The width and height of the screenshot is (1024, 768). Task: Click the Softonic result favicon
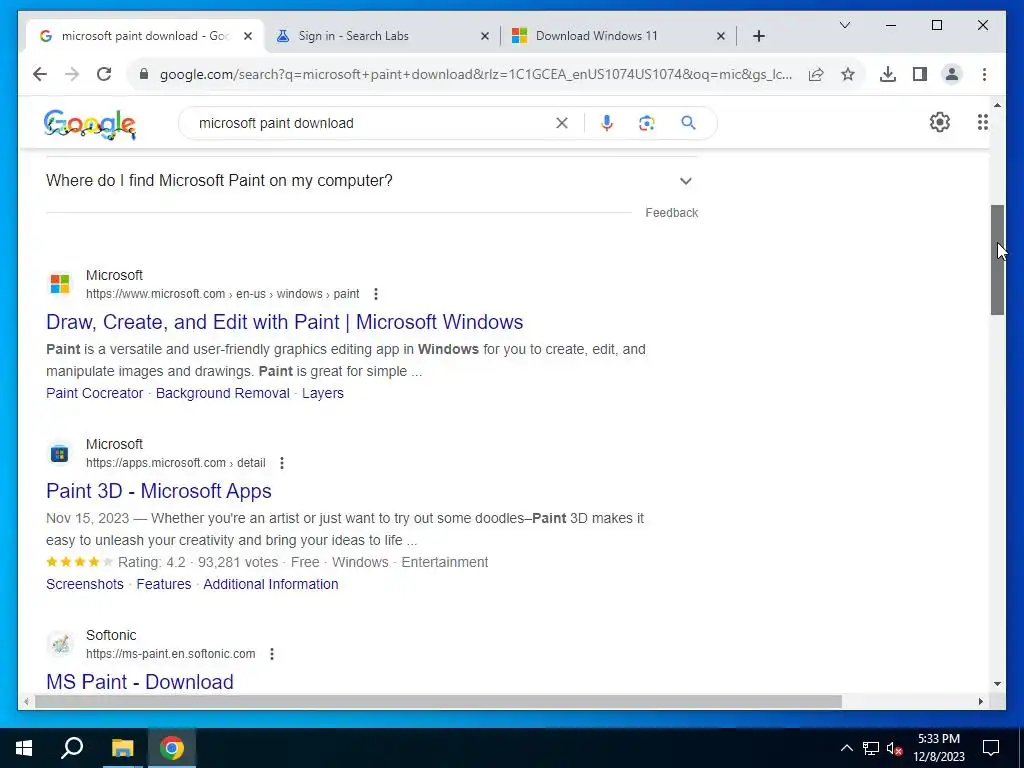click(59, 644)
